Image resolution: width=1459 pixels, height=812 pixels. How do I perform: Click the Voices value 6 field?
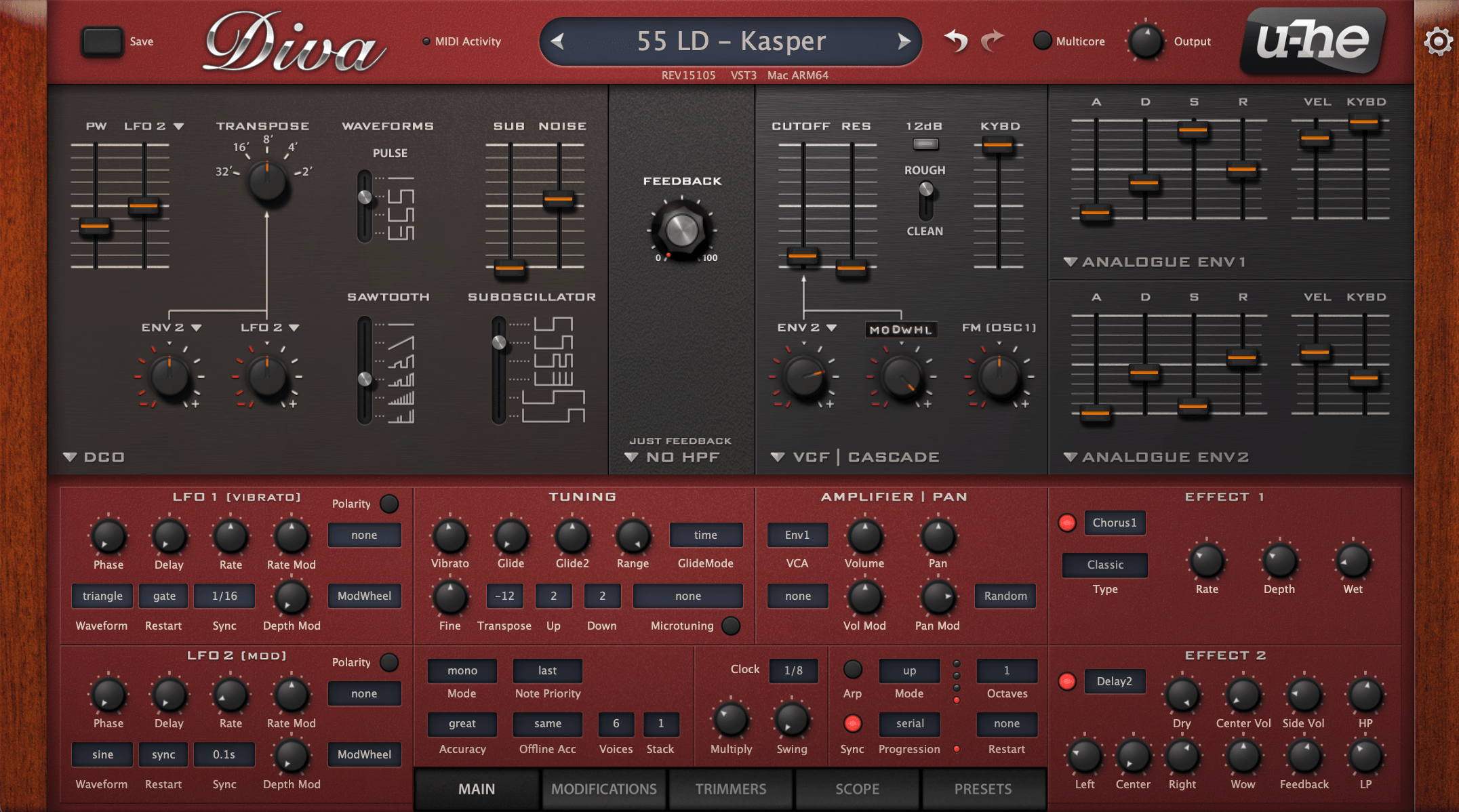click(x=616, y=723)
